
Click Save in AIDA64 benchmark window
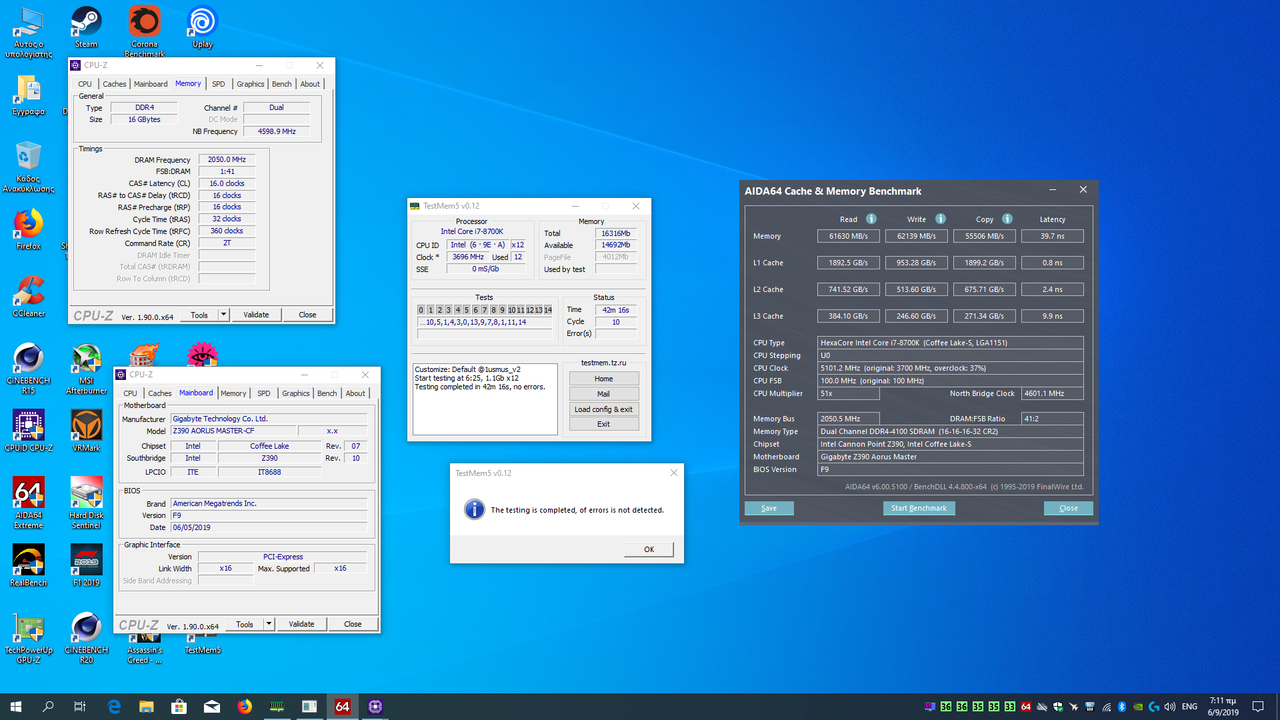(x=769, y=508)
